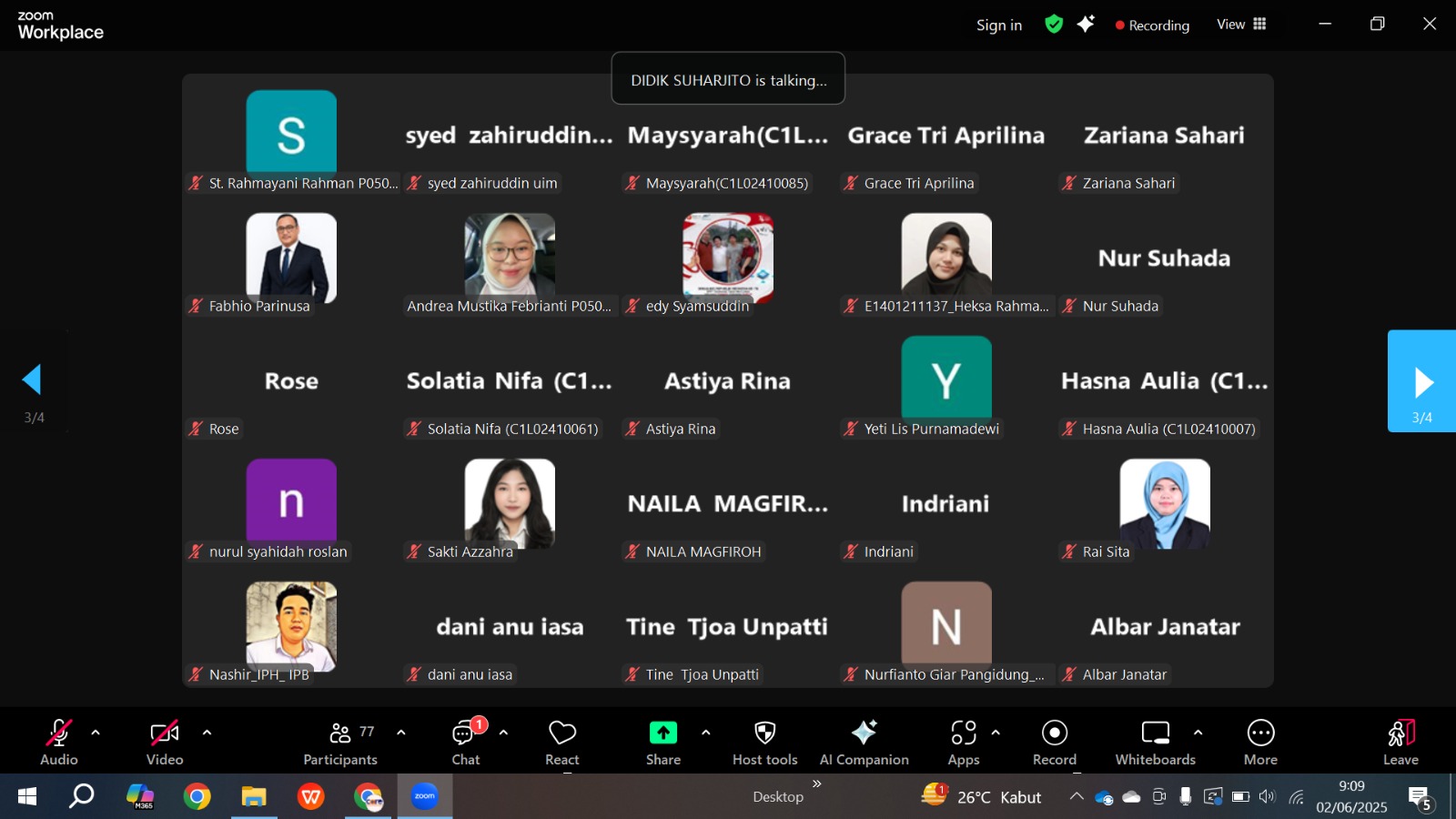Viewport: 1456px width, 819px height.
Task: Open Whiteboards
Action: click(x=1155, y=743)
